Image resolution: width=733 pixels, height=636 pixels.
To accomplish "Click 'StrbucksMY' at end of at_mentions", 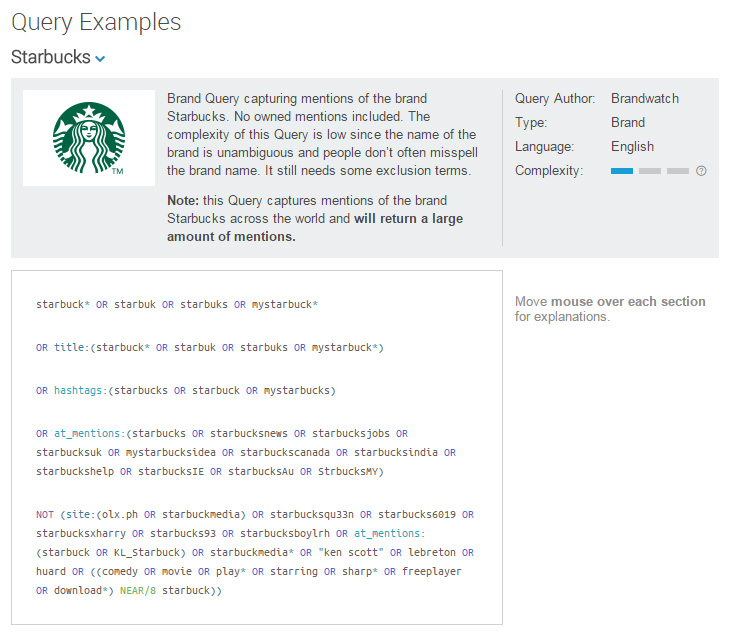I will (x=347, y=472).
